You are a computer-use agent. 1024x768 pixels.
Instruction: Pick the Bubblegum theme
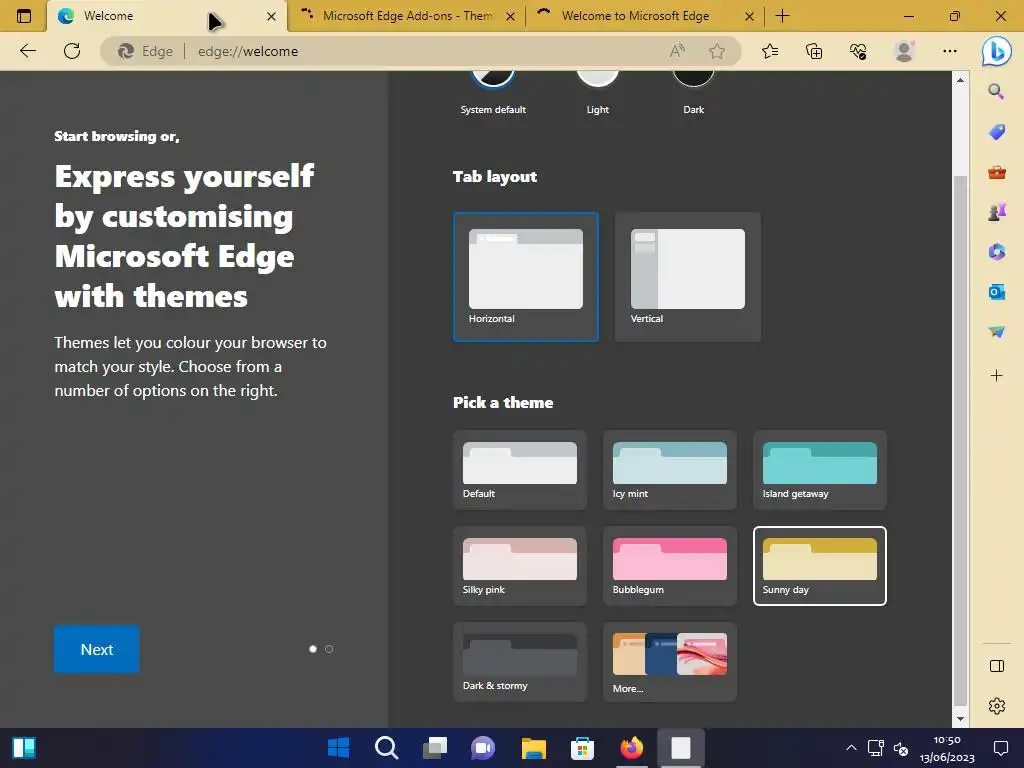pyautogui.click(x=670, y=566)
